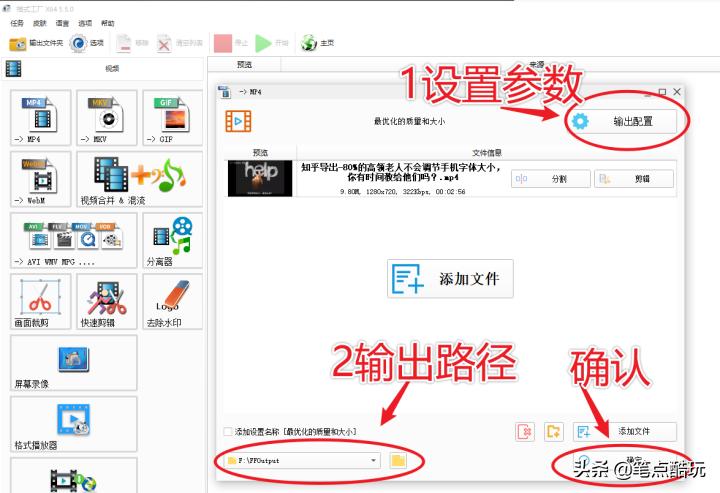Click the gear icon on 输出配置

pos(580,122)
